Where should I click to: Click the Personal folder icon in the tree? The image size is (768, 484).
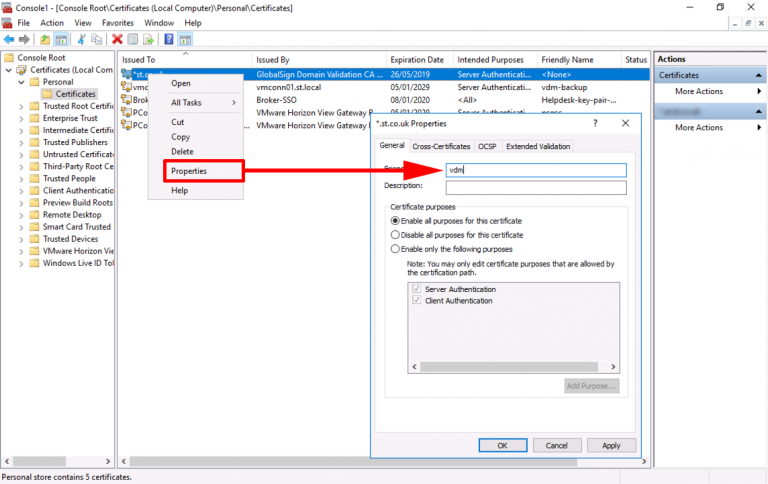(35, 82)
